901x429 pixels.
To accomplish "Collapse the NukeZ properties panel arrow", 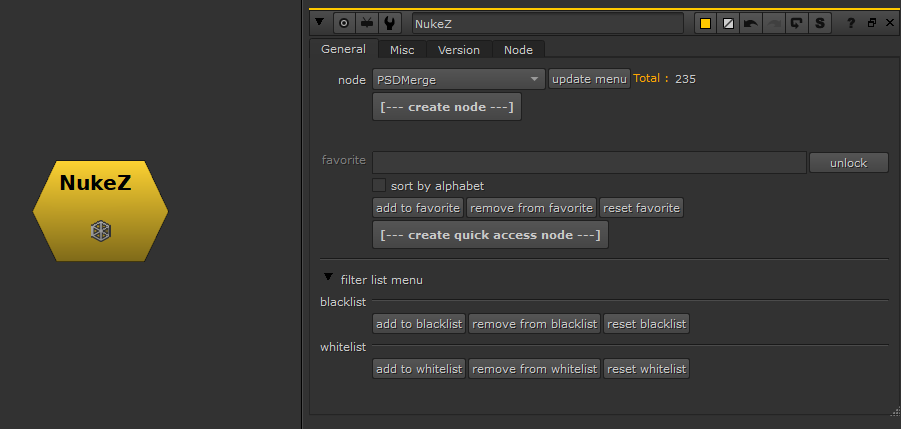I will click(320, 23).
